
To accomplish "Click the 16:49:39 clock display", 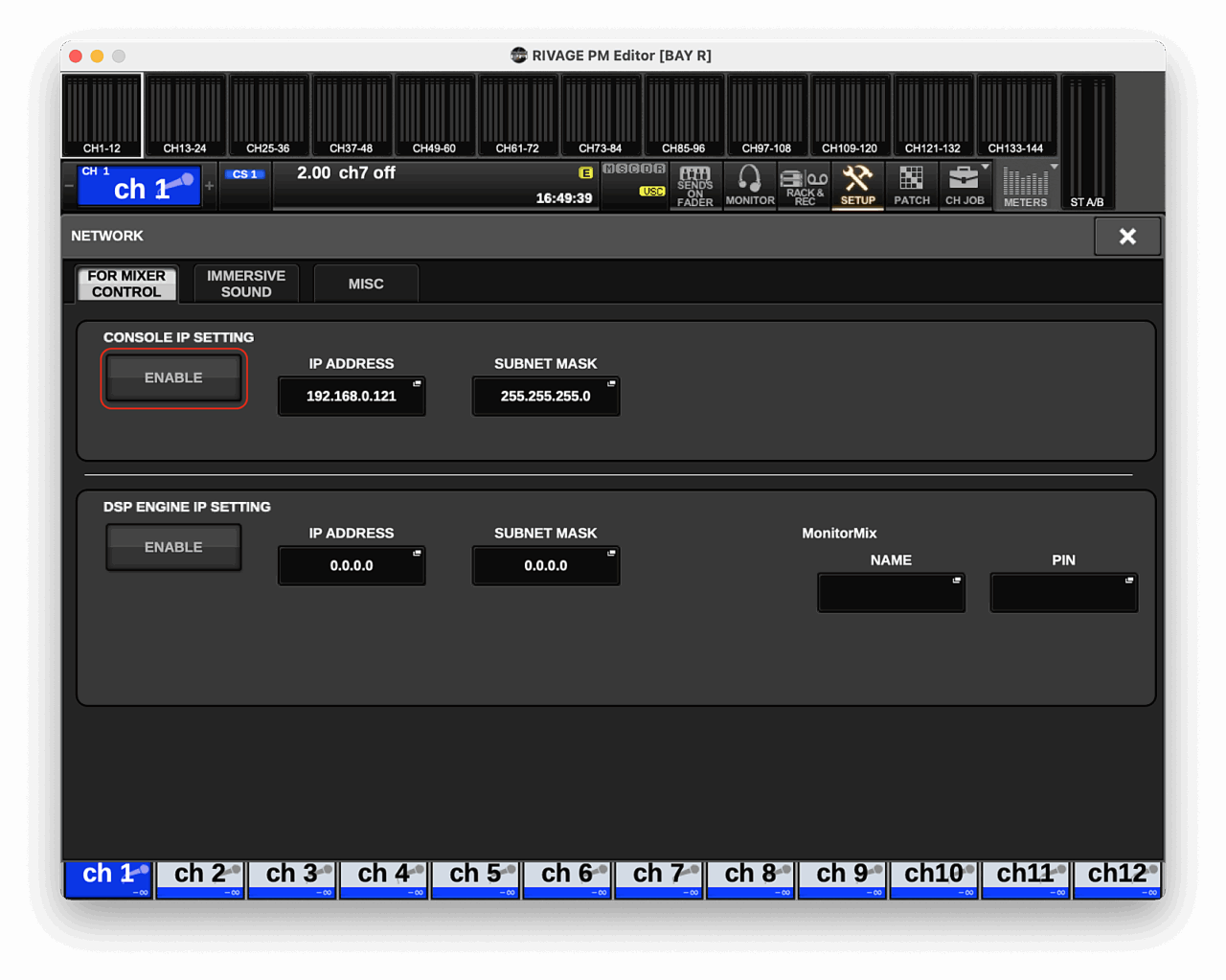I will point(564,198).
